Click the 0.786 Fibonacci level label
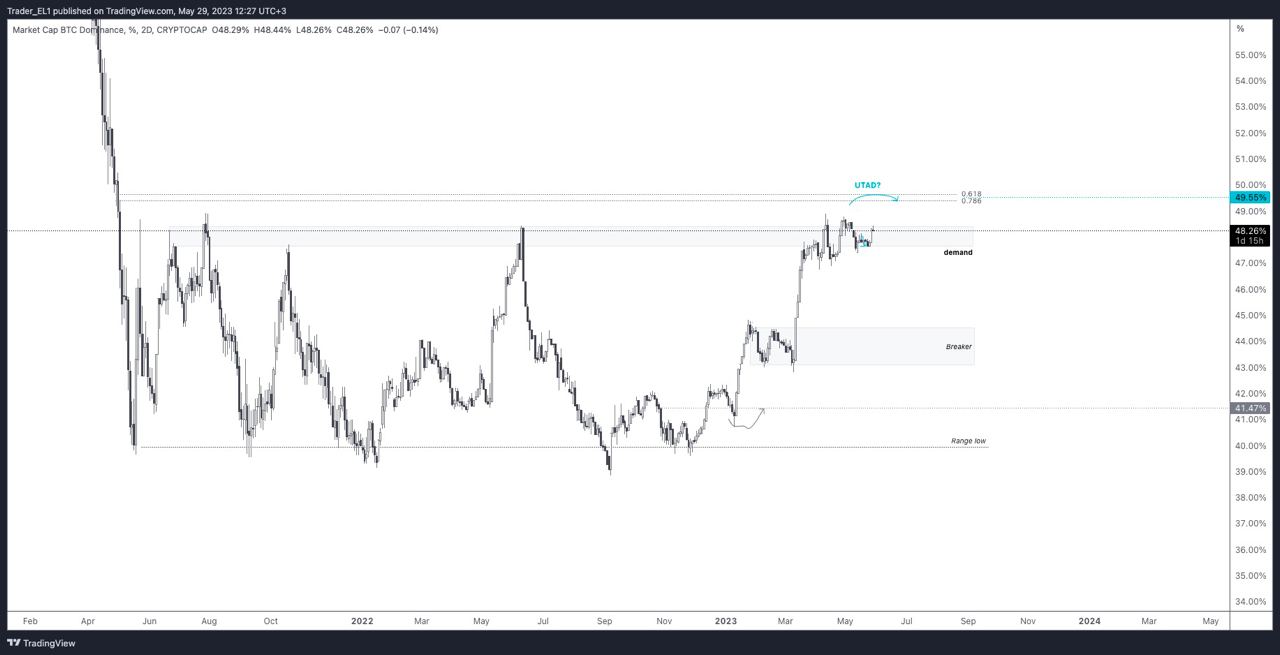Image resolution: width=1280 pixels, height=655 pixels. [x=970, y=201]
